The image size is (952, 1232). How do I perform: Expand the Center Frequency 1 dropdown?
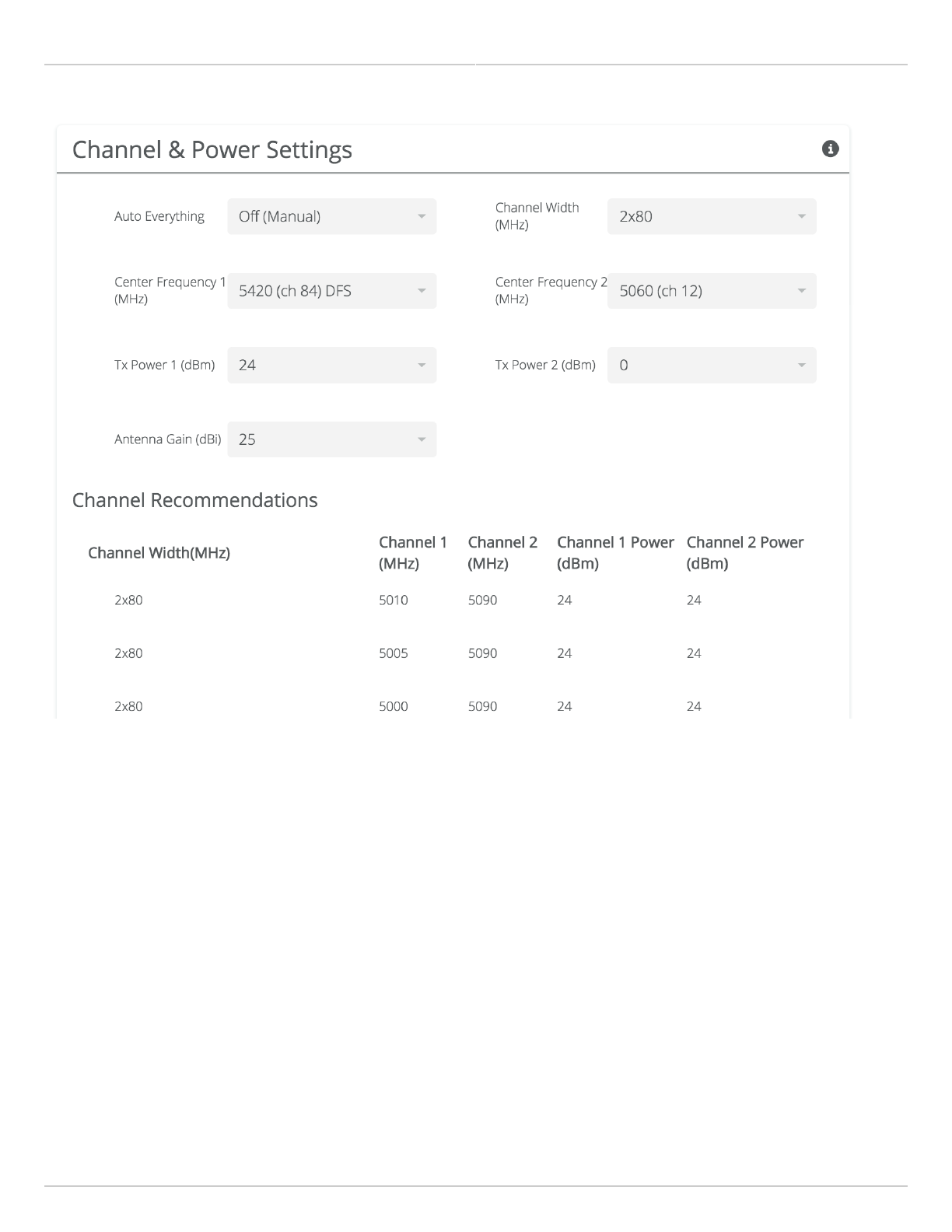tap(331, 291)
